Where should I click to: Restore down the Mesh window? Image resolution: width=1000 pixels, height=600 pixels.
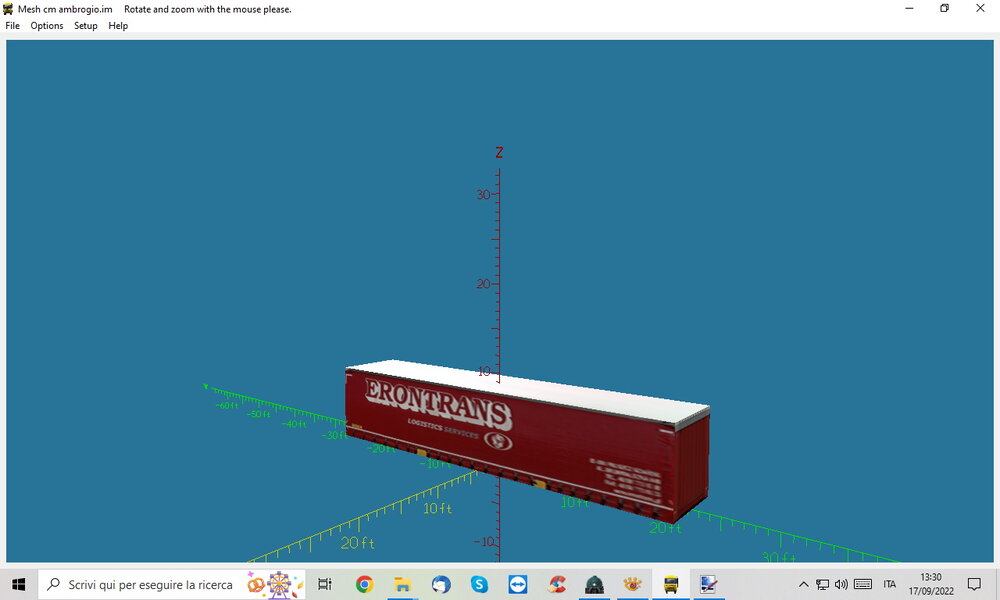point(945,8)
